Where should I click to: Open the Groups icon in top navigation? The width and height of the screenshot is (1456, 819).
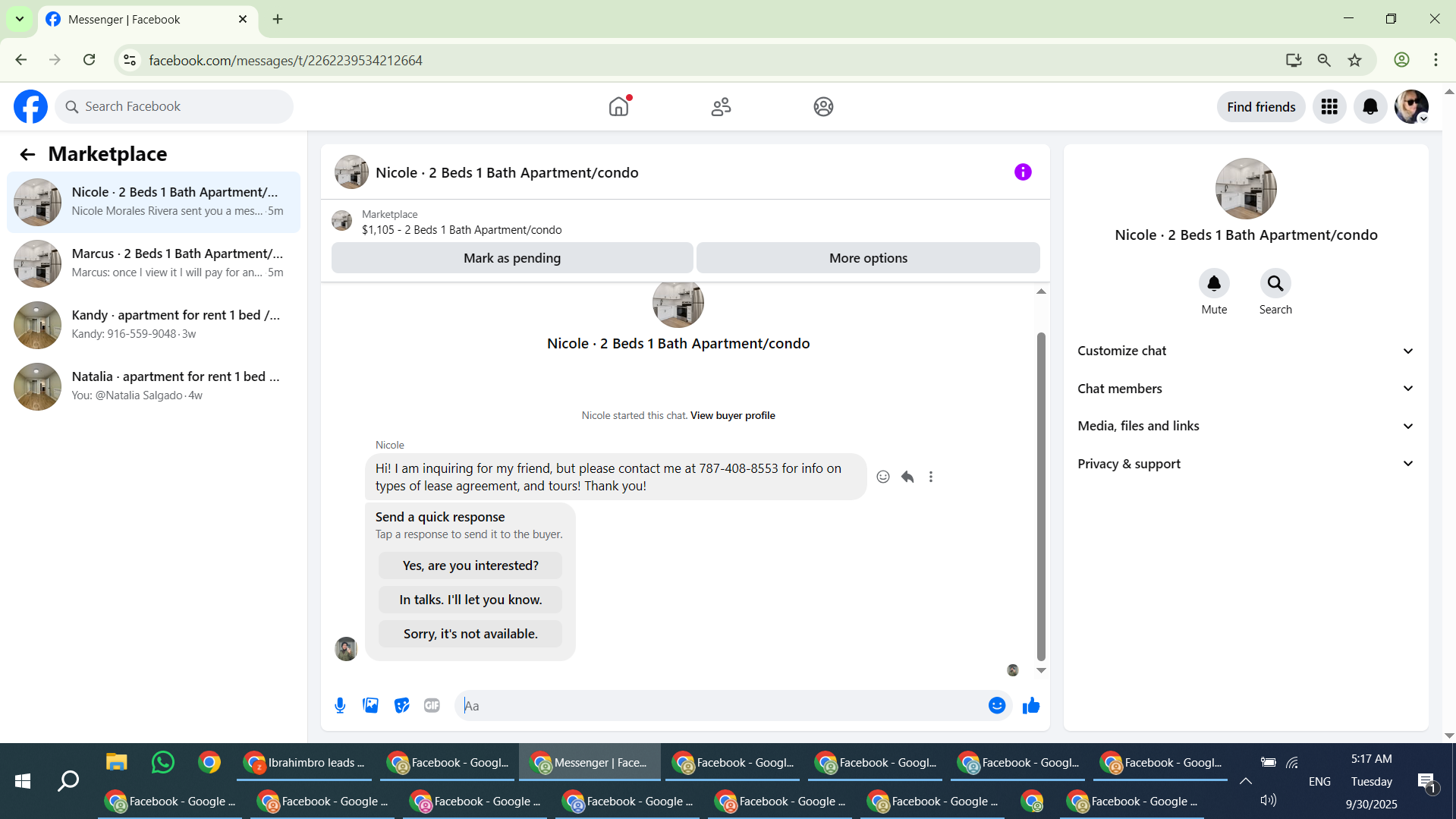tap(823, 106)
